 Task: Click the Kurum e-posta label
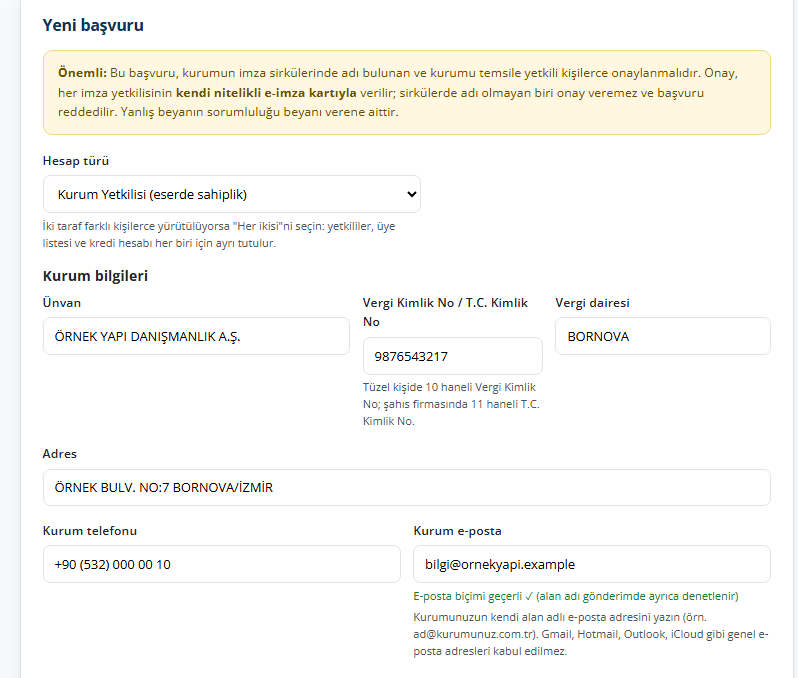pos(458,531)
